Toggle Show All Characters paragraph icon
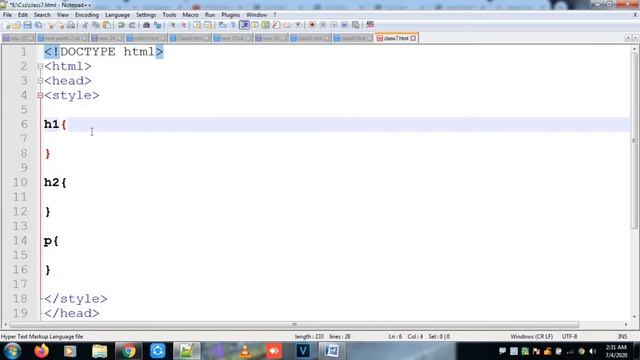The height and width of the screenshot is (360, 640). click(233, 25)
